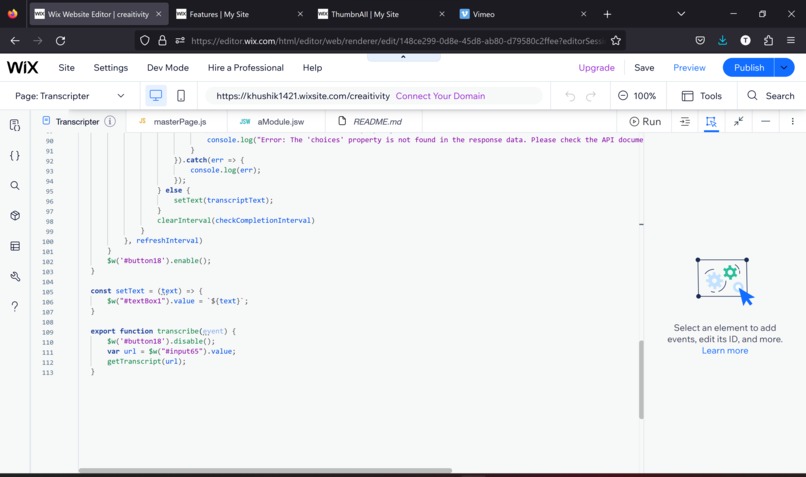Image resolution: width=806 pixels, height=477 pixels.
Task: Open the Tools panel
Action: (702, 96)
